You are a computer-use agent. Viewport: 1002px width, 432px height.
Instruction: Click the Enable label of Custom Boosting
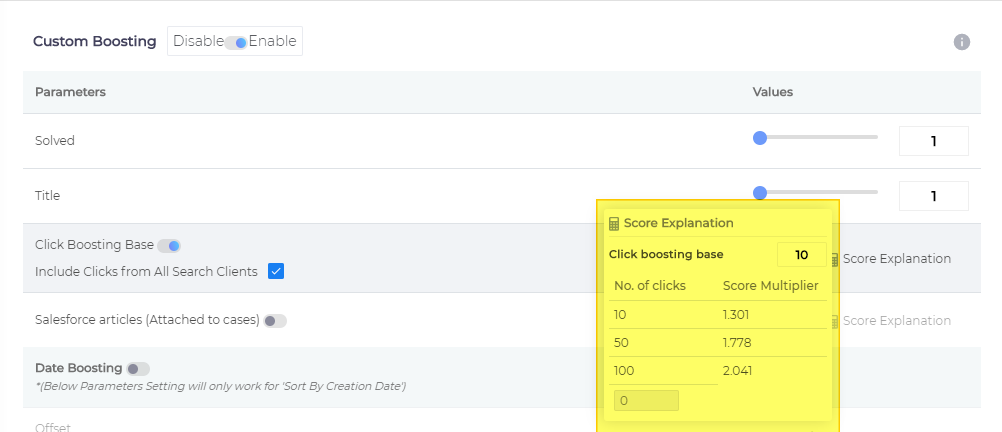click(x=272, y=42)
